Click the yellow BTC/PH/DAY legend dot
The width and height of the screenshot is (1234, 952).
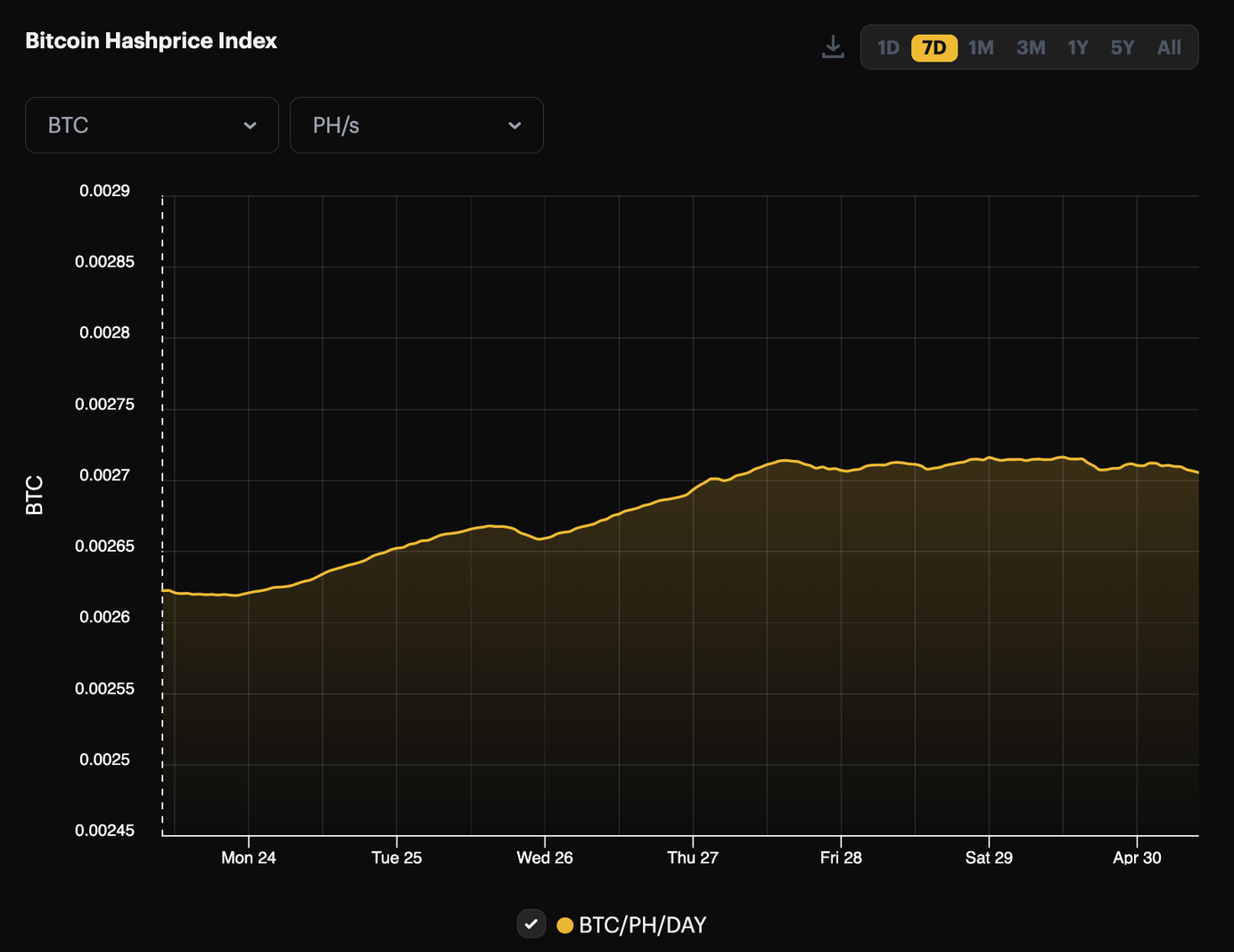tap(564, 925)
